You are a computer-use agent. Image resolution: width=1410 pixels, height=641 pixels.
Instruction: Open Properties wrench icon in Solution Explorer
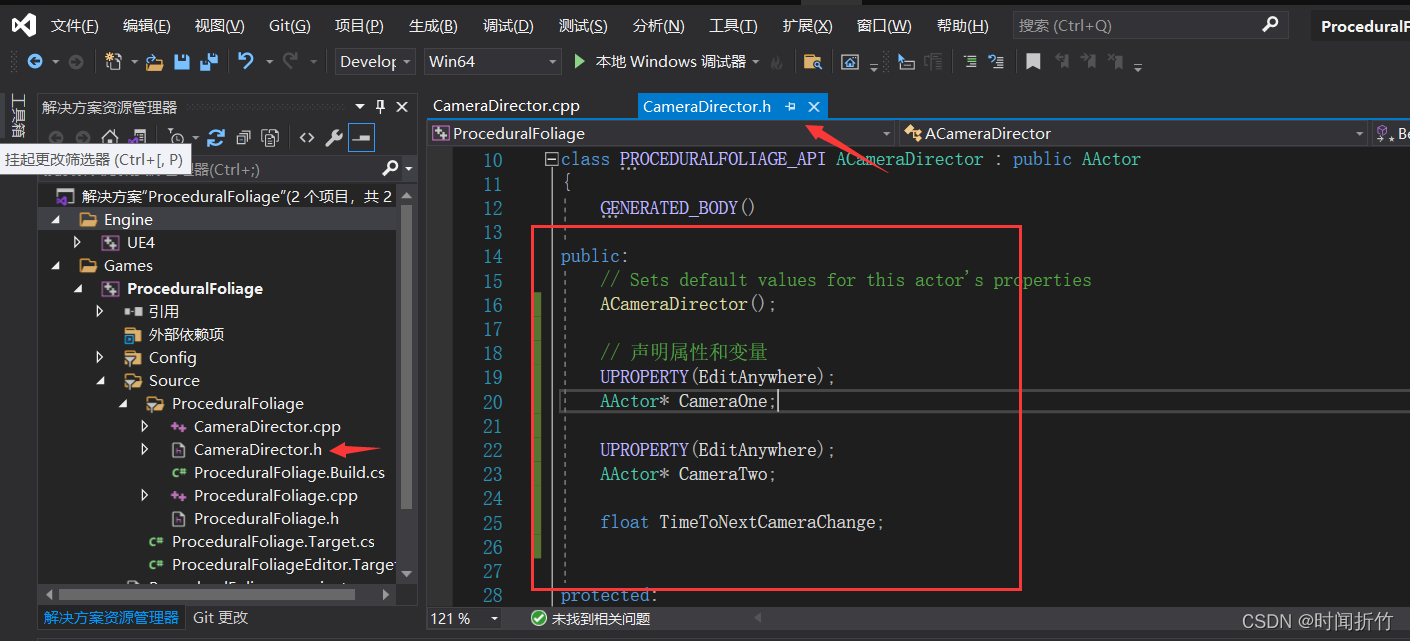click(x=334, y=137)
